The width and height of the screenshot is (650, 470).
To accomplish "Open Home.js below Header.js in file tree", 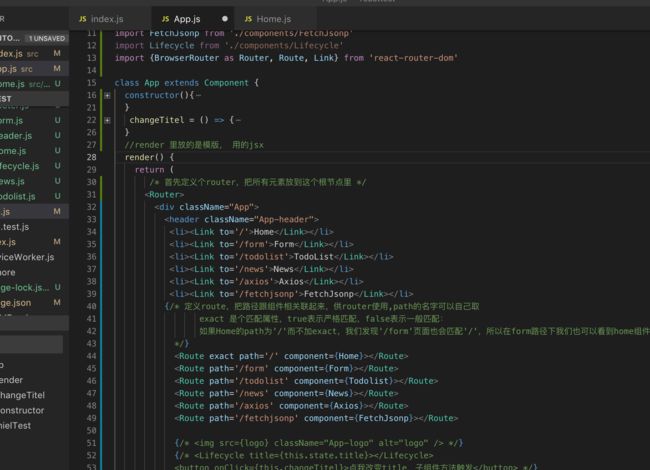I will point(34,151).
